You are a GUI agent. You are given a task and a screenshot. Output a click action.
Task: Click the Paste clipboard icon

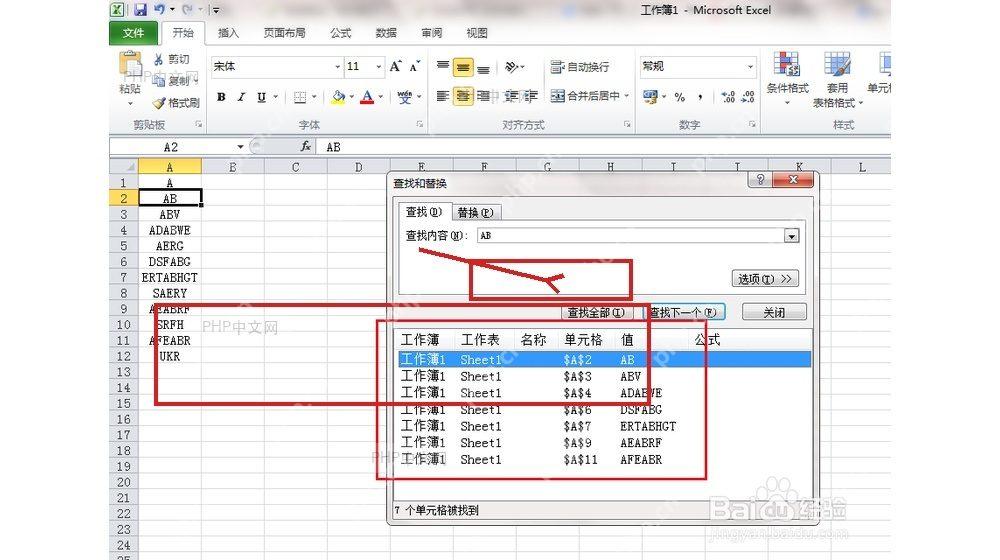[x=130, y=64]
